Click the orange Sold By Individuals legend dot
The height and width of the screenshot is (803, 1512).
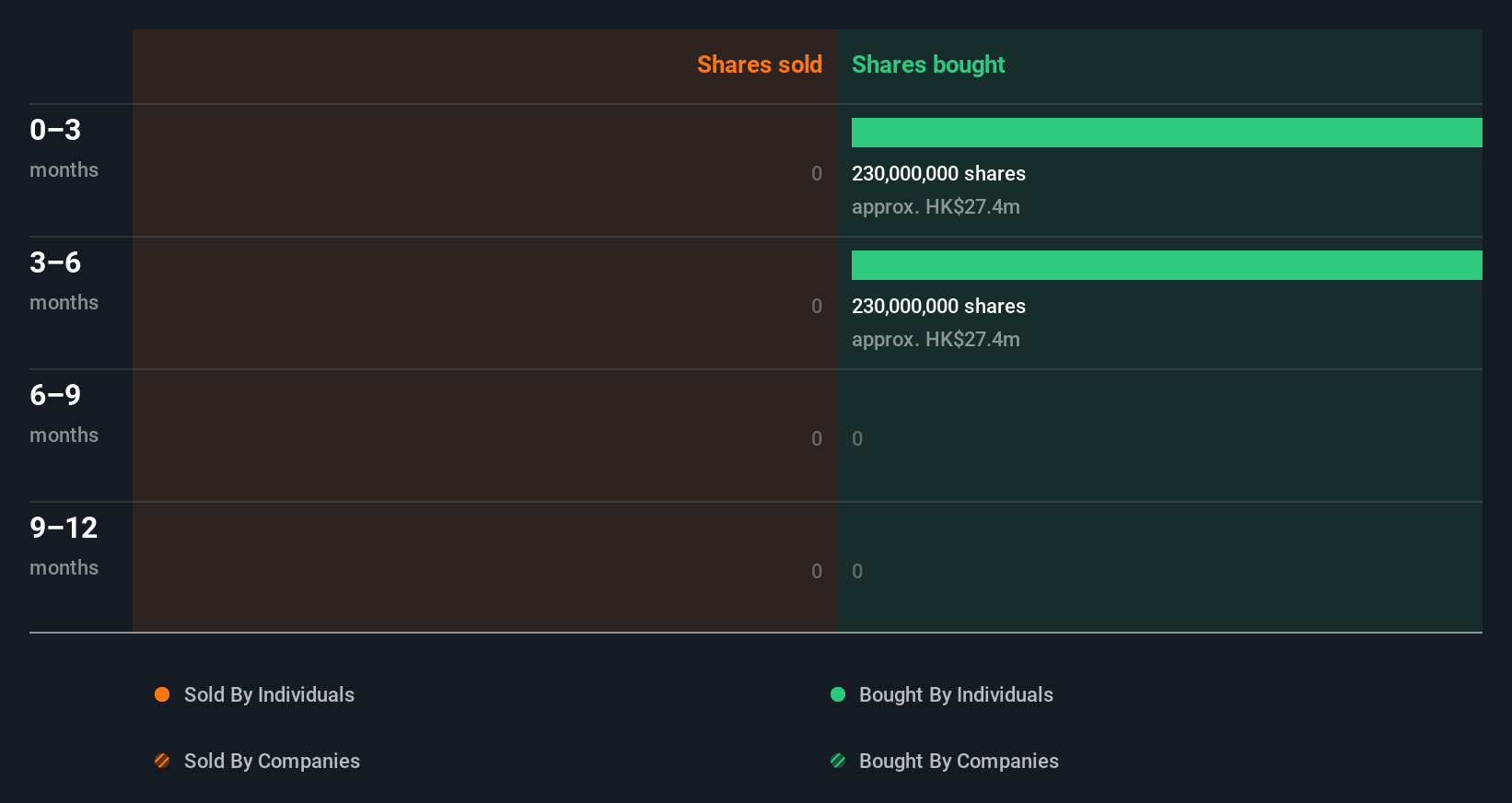point(162,694)
